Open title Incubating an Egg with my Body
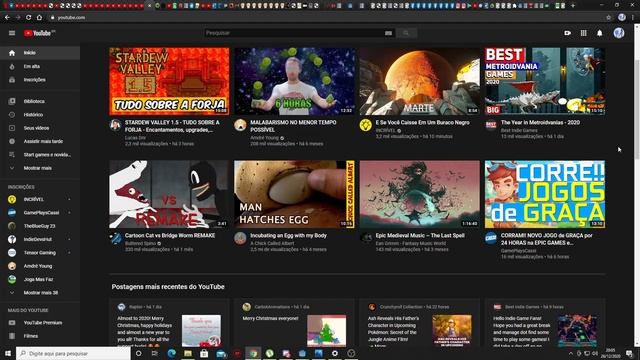The height and width of the screenshot is (360, 640). (x=288, y=236)
